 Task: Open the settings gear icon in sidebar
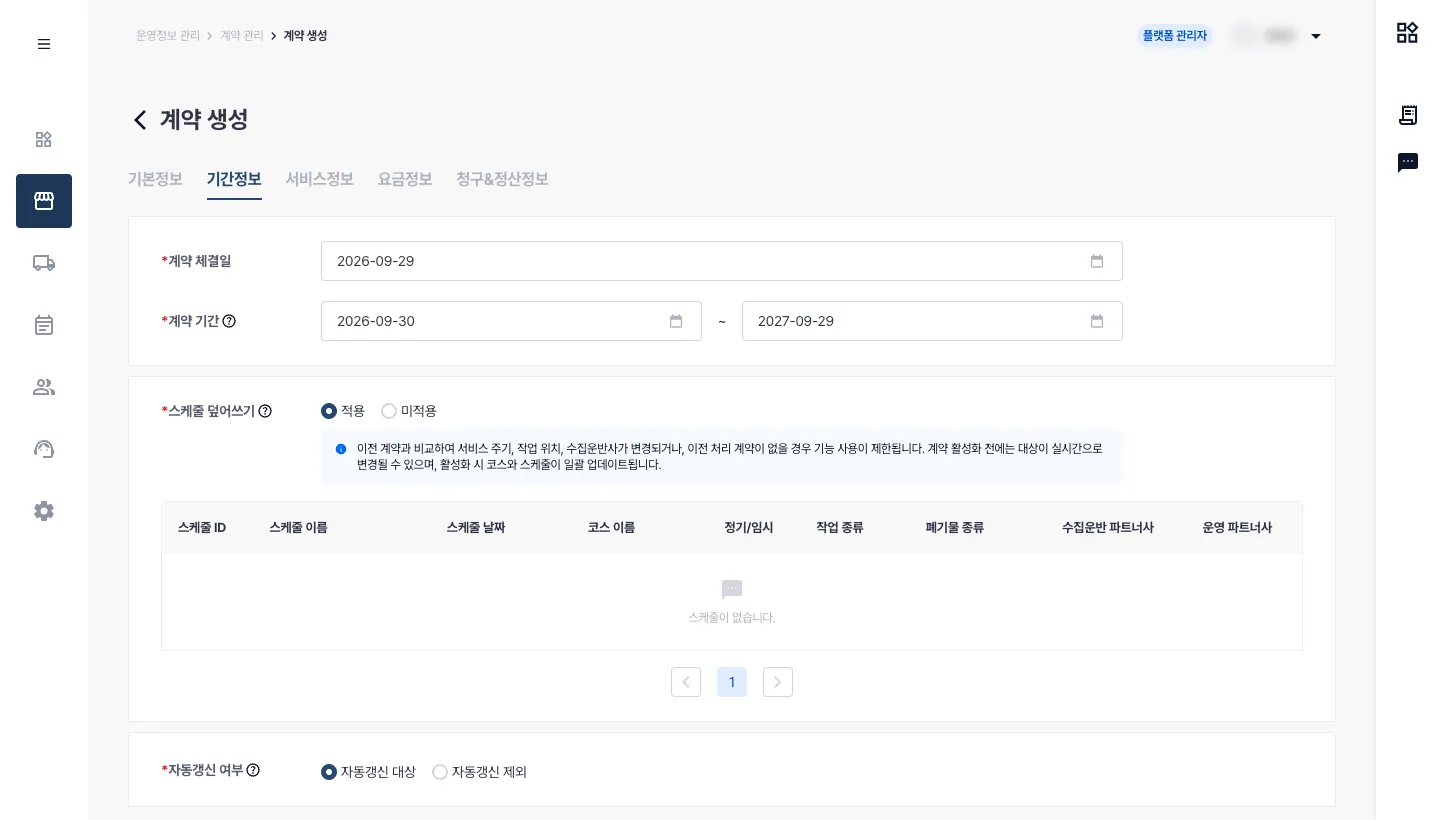click(x=44, y=511)
